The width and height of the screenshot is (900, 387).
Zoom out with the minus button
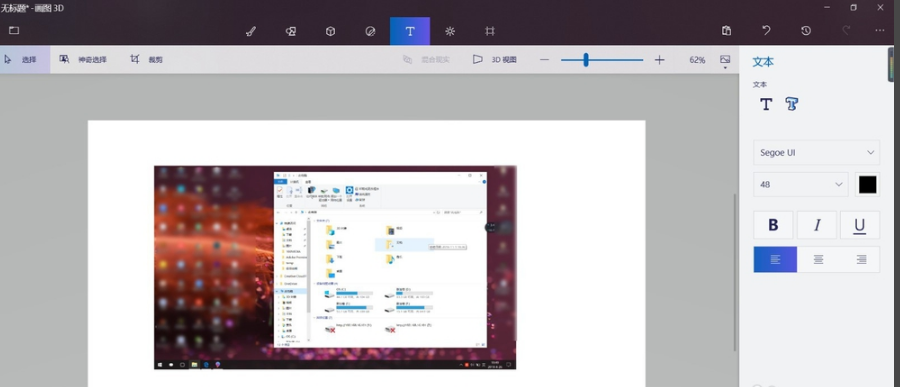[x=544, y=60]
